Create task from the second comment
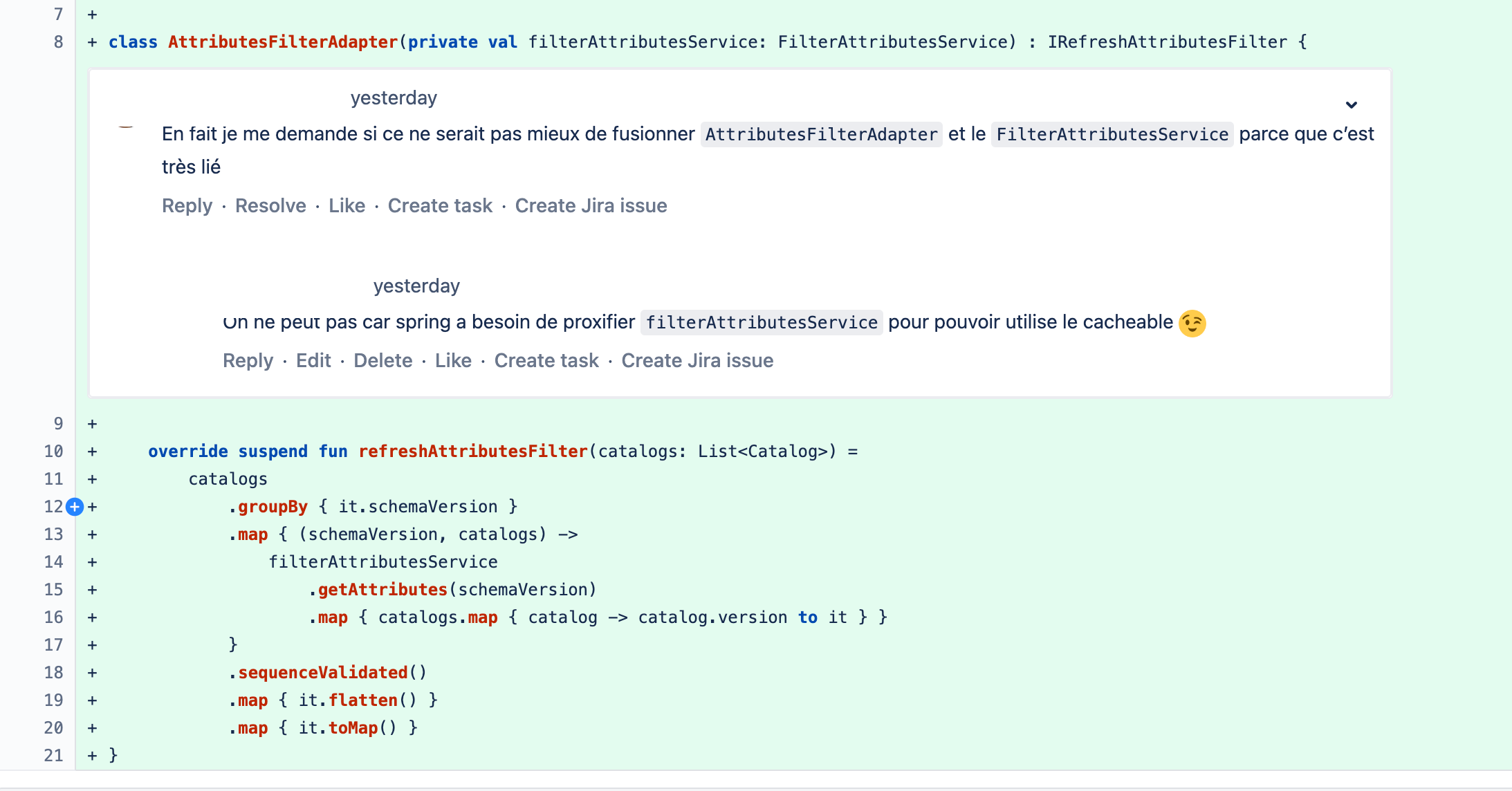 pyautogui.click(x=546, y=361)
